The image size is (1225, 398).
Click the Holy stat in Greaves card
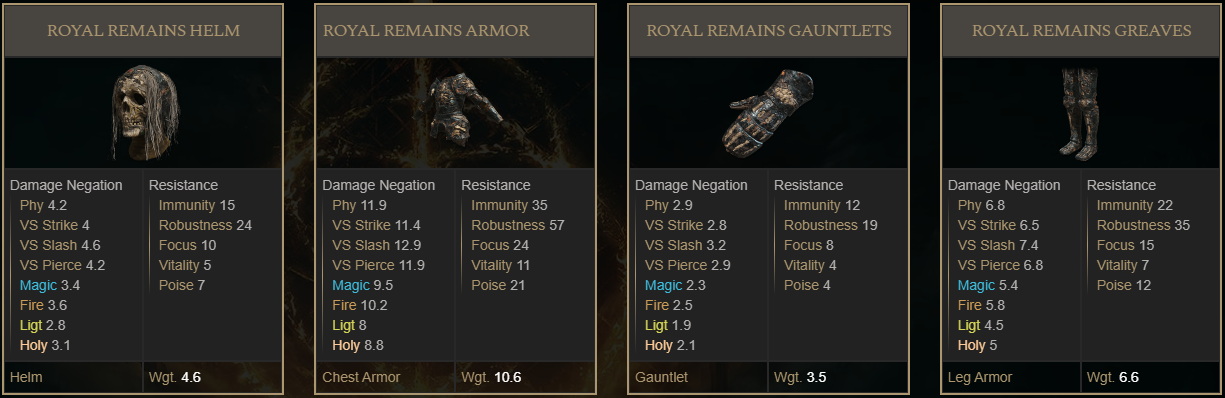971,345
